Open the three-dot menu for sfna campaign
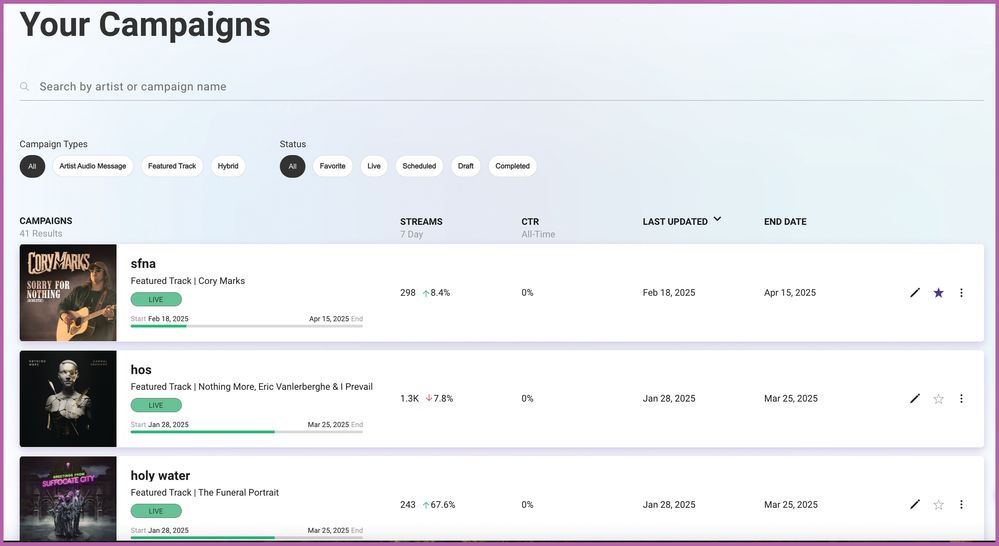Screen dimensions: 999x546 coord(961,293)
